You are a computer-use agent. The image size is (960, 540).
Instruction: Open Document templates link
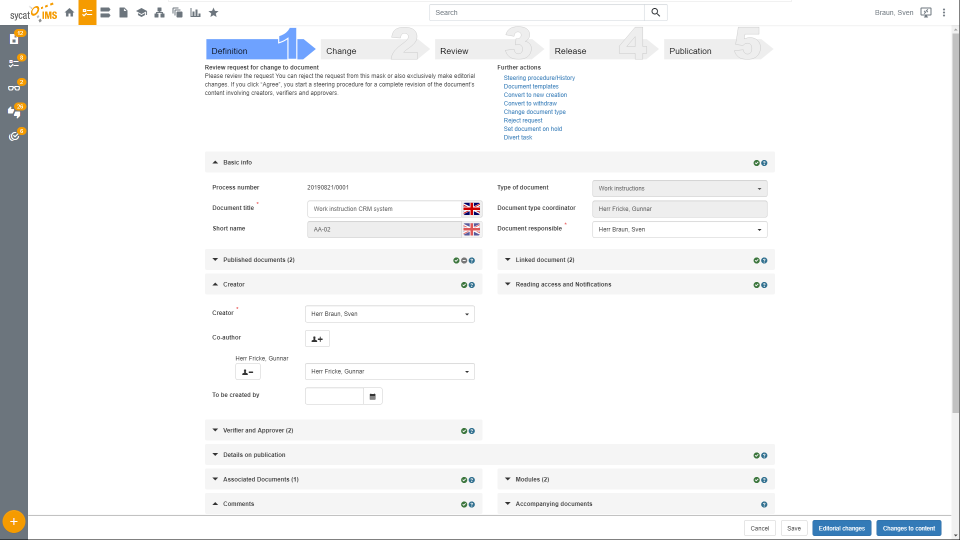click(531, 86)
